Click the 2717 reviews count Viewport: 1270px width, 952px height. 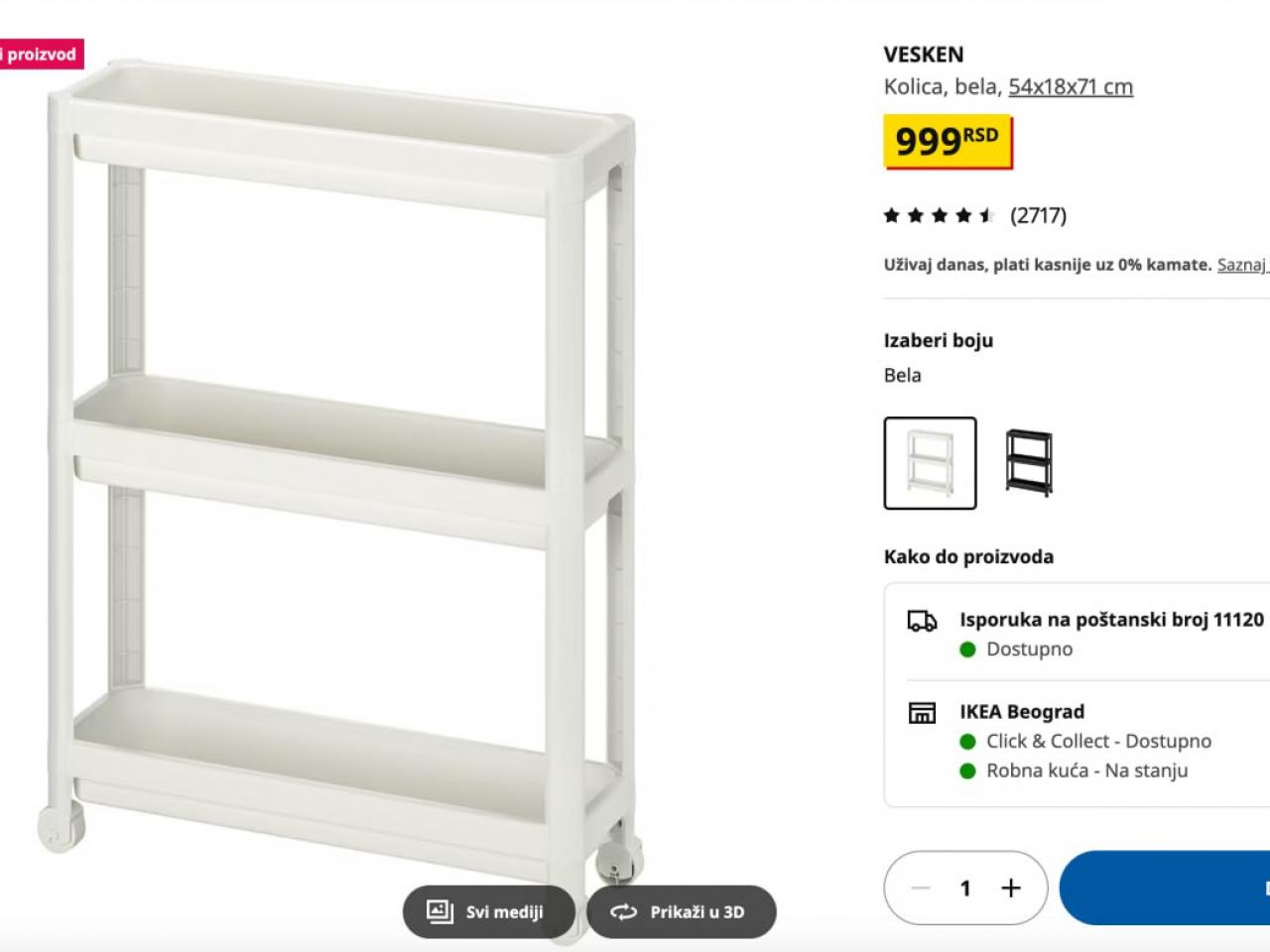point(1038,215)
